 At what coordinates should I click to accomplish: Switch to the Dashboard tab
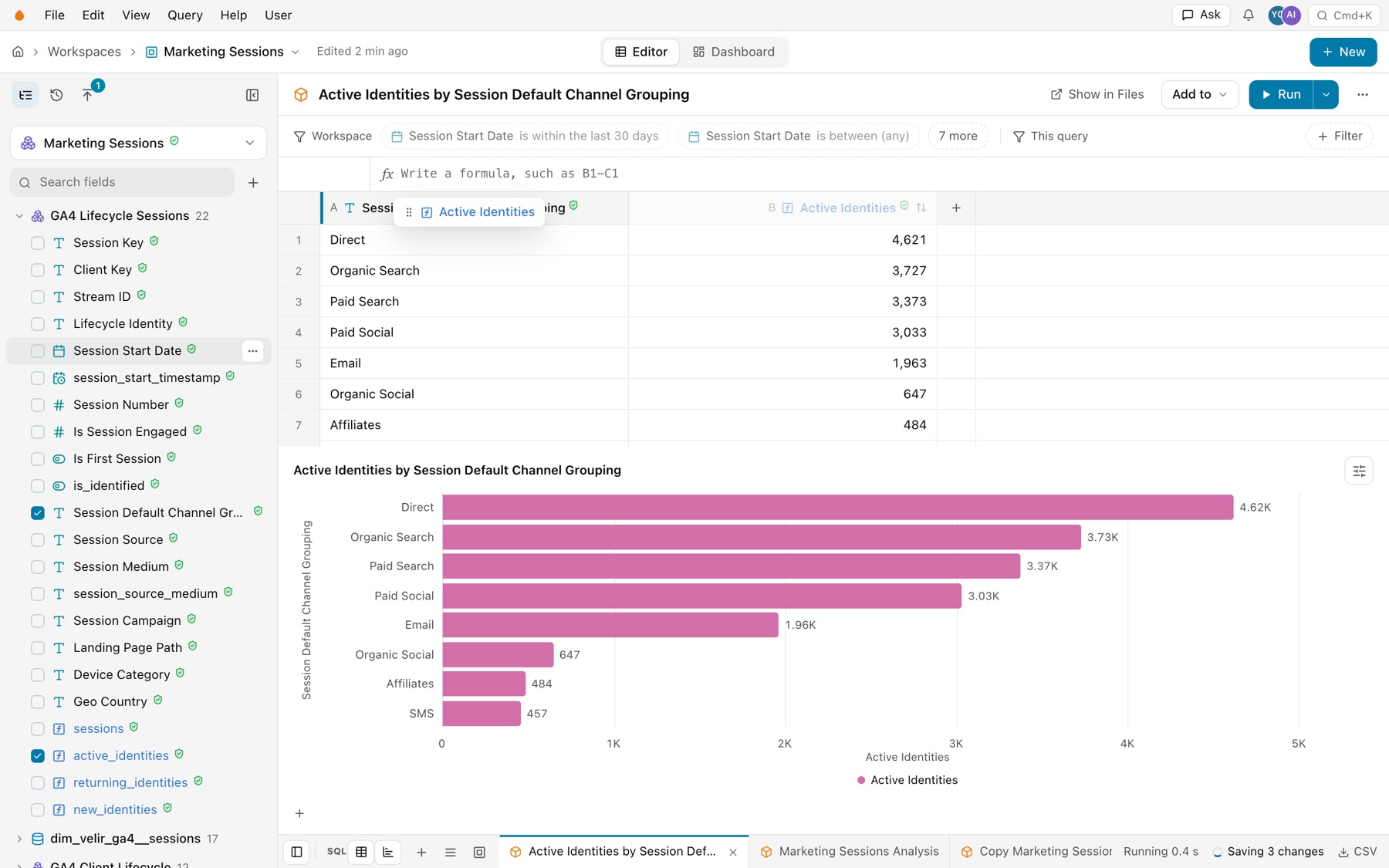(734, 52)
